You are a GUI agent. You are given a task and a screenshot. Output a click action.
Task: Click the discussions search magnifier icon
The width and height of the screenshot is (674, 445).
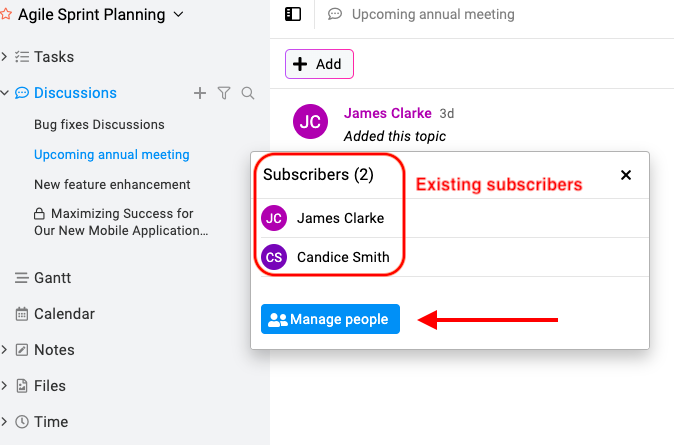248,93
